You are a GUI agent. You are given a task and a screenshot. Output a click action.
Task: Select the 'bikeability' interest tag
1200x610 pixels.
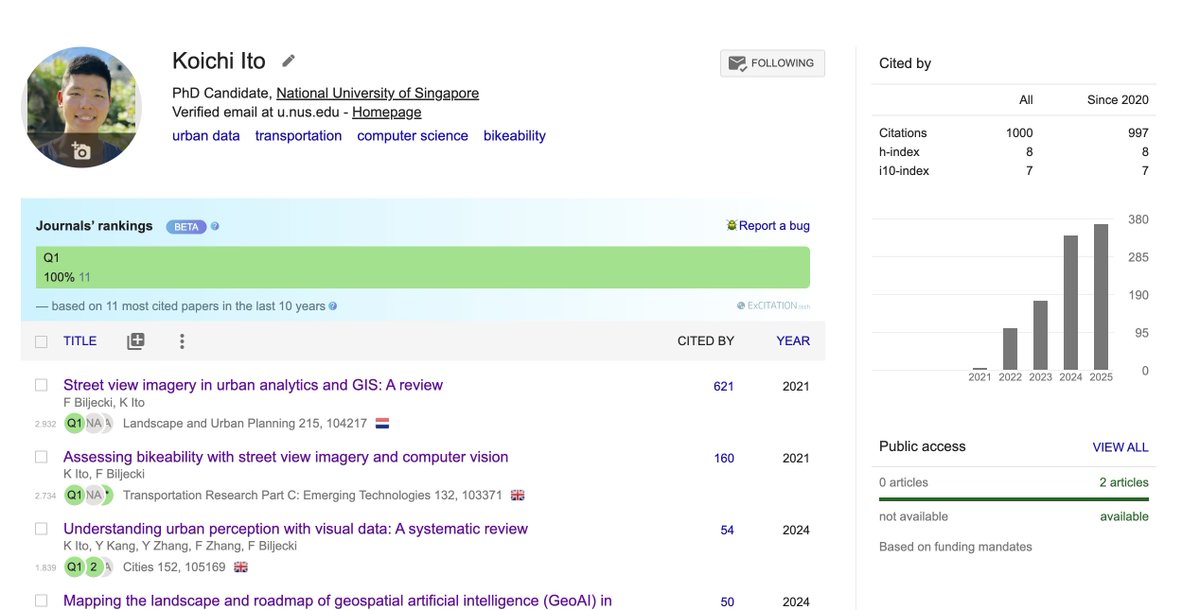point(515,135)
